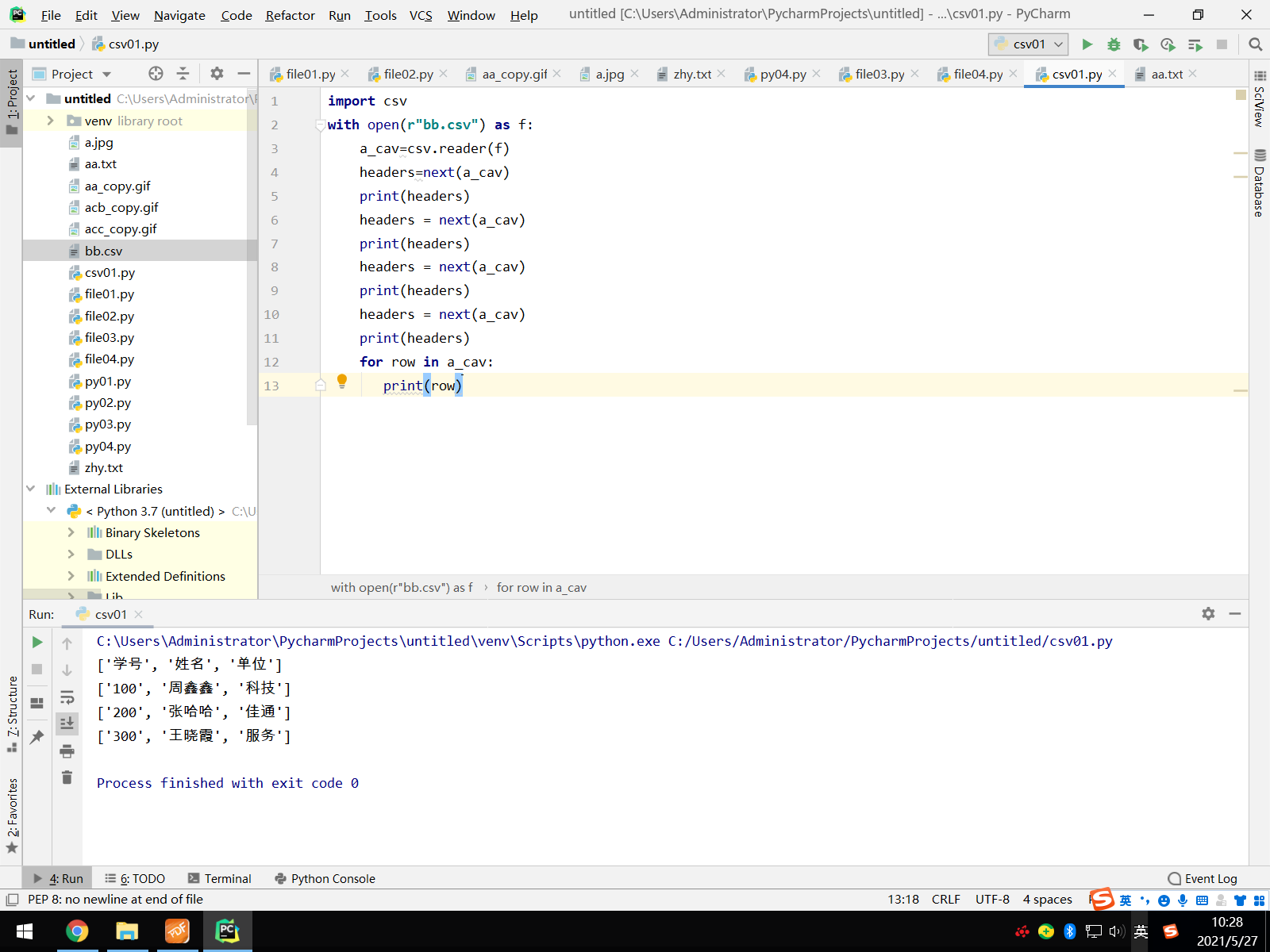Open Windows Start menu
Image resolution: width=1270 pixels, height=952 pixels.
24,931
